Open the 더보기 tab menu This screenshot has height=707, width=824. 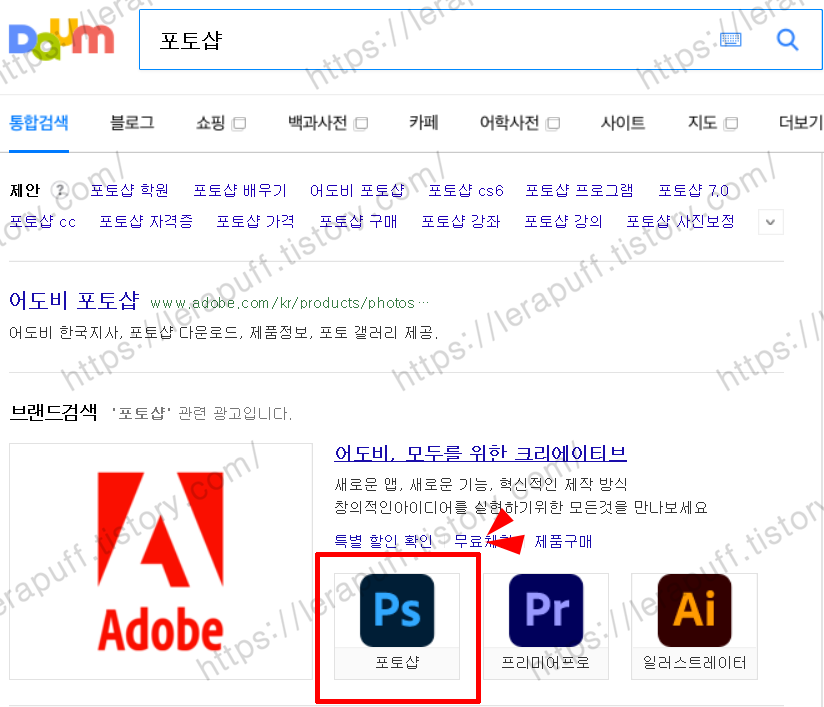[x=800, y=122]
